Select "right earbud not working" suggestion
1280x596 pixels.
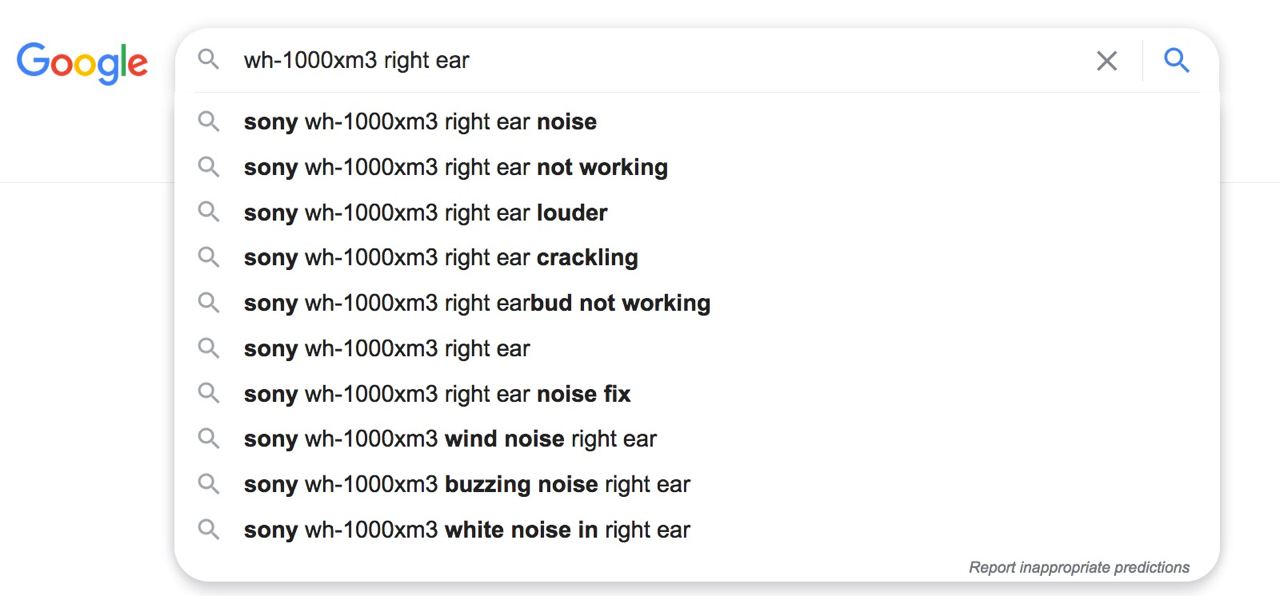coord(477,303)
